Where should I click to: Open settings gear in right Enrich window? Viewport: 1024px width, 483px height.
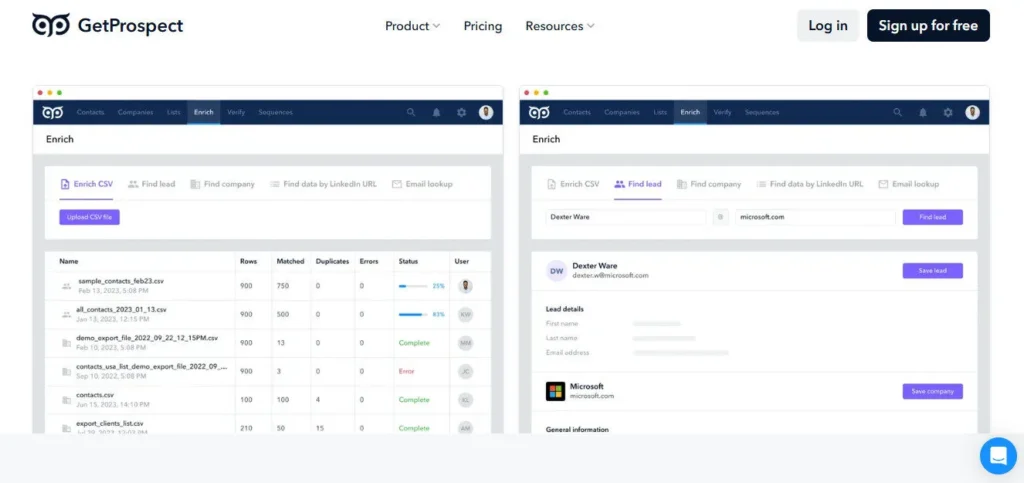tap(948, 112)
